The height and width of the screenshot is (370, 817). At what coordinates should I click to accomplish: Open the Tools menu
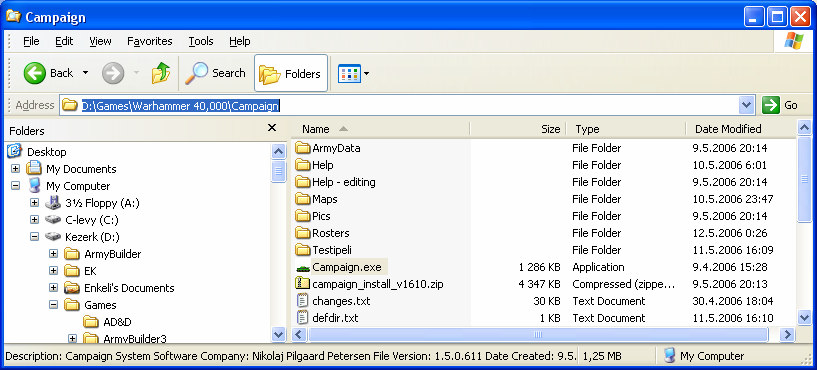(x=201, y=41)
